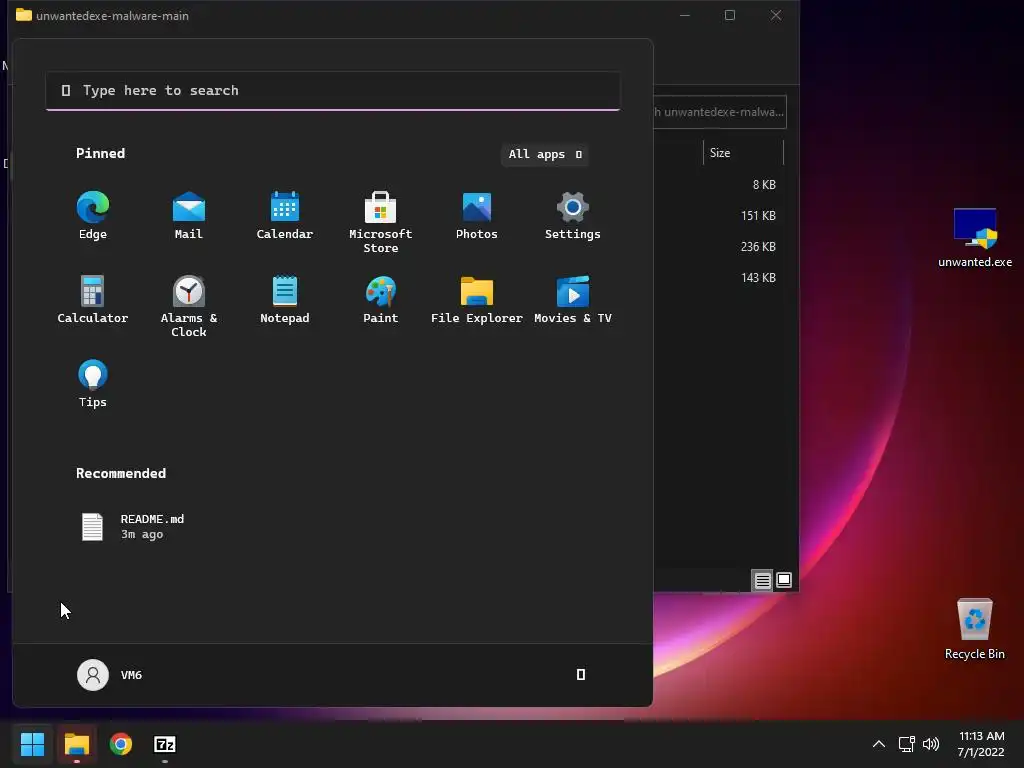Viewport: 1024px width, 768px height.
Task: Show All apps list
Action: click(x=545, y=154)
